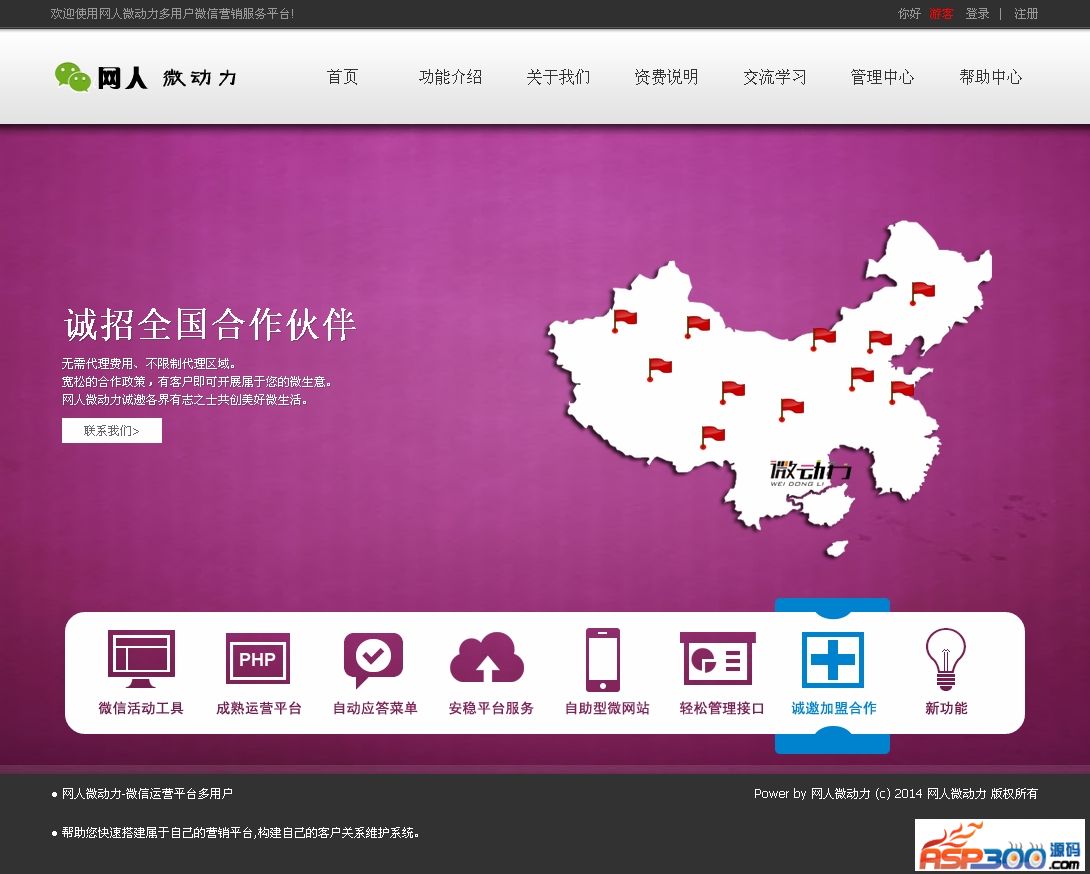Click the 成熟运营平台 label

tap(259, 708)
